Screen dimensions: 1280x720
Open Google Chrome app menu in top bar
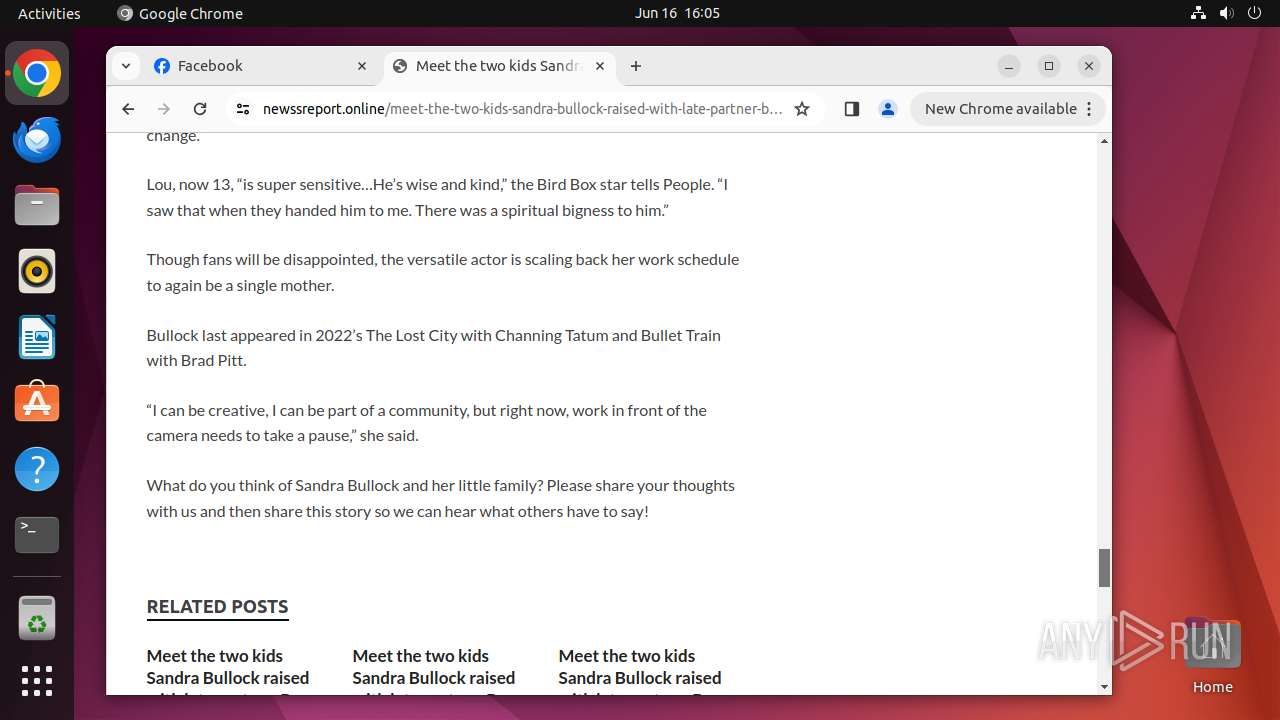(180, 13)
